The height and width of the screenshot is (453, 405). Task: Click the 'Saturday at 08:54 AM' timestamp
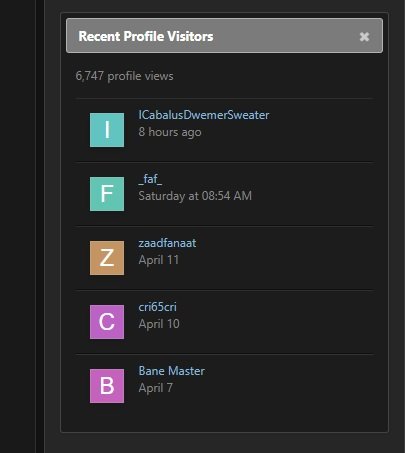tap(195, 196)
